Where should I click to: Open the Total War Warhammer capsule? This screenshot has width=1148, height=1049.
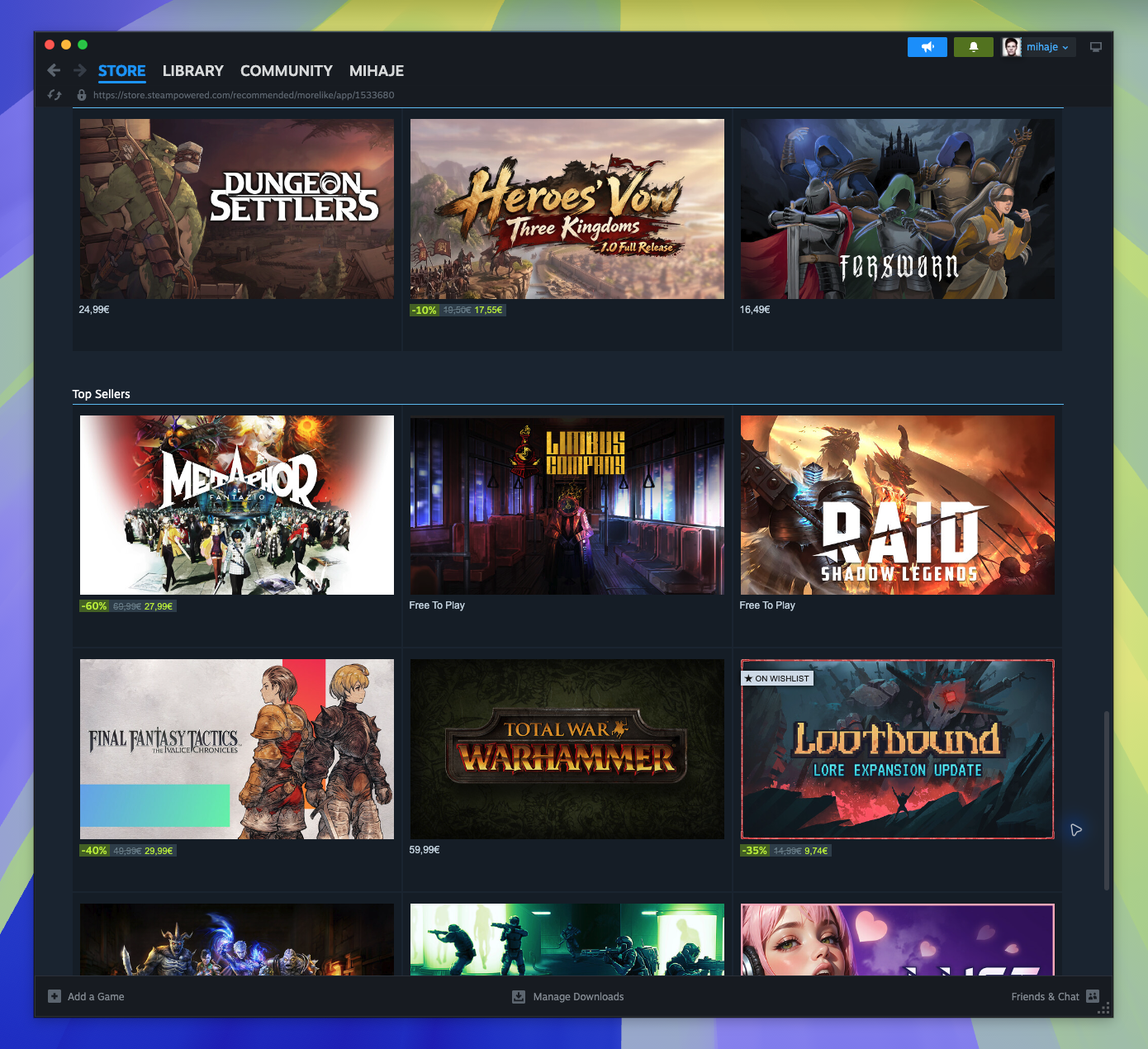click(567, 749)
